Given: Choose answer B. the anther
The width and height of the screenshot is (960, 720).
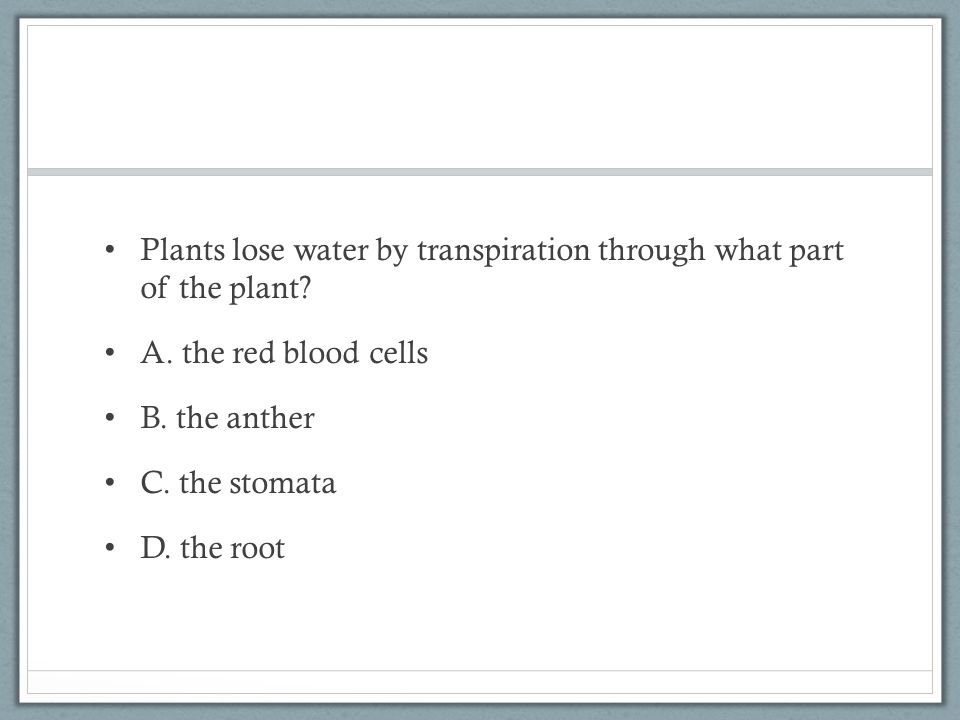Looking at the screenshot, I should pyautogui.click(x=227, y=418).
